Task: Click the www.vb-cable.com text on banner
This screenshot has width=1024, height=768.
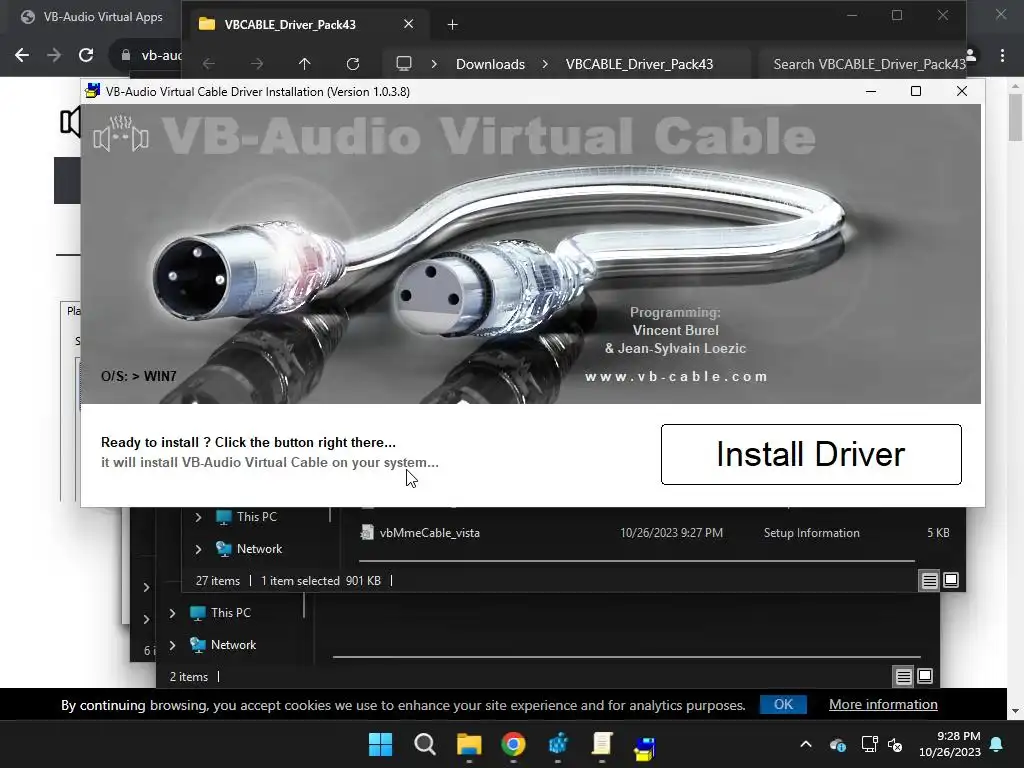Action: click(676, 377)
